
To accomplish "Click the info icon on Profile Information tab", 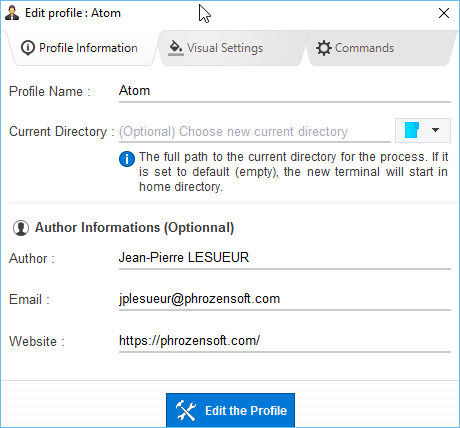I will coord(28,48).
